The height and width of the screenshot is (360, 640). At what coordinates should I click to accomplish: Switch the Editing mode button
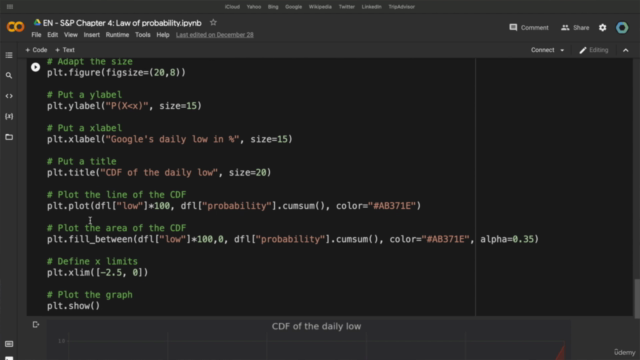(594, 50)
